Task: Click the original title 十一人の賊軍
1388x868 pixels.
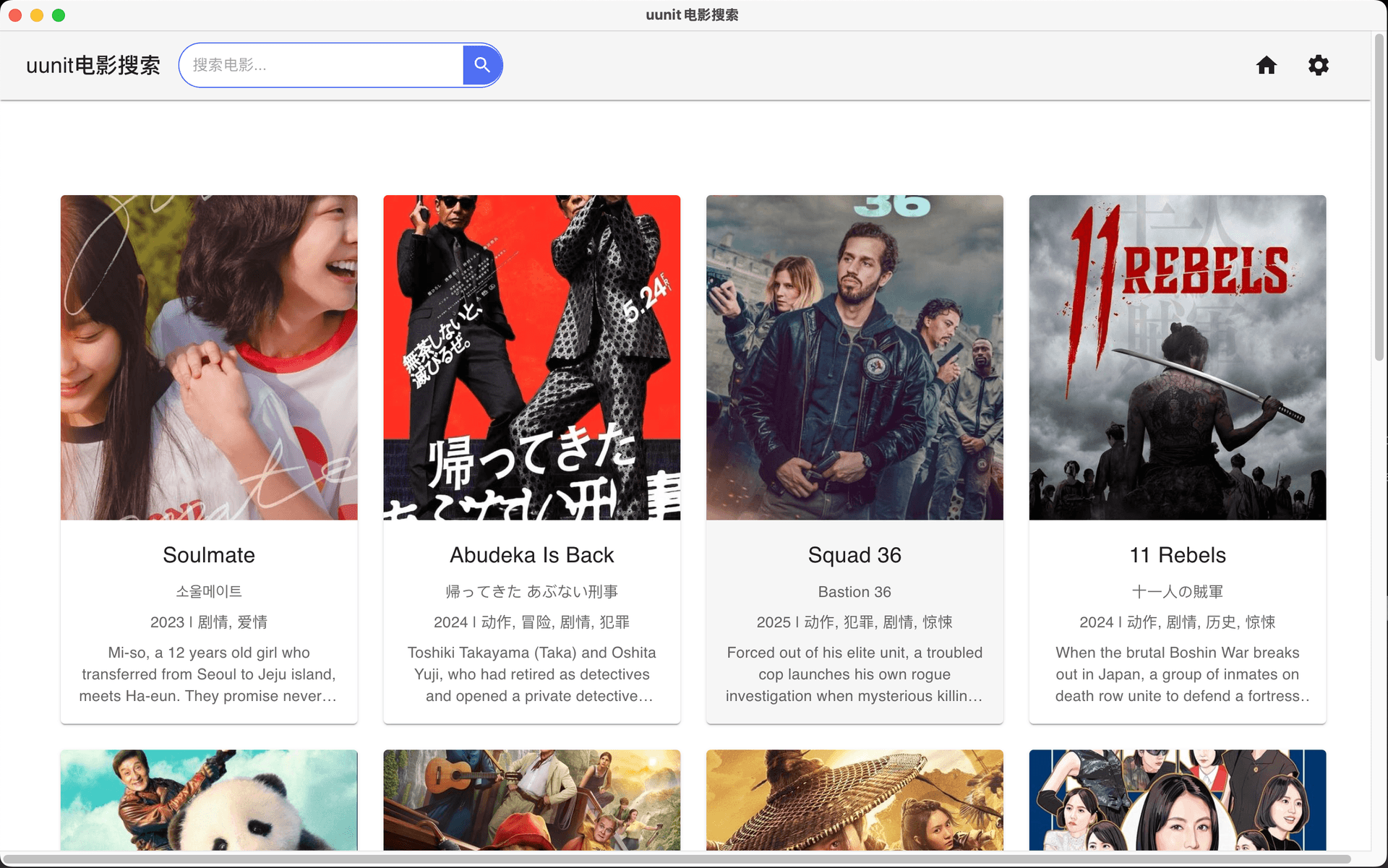Action: point(1178,591)
